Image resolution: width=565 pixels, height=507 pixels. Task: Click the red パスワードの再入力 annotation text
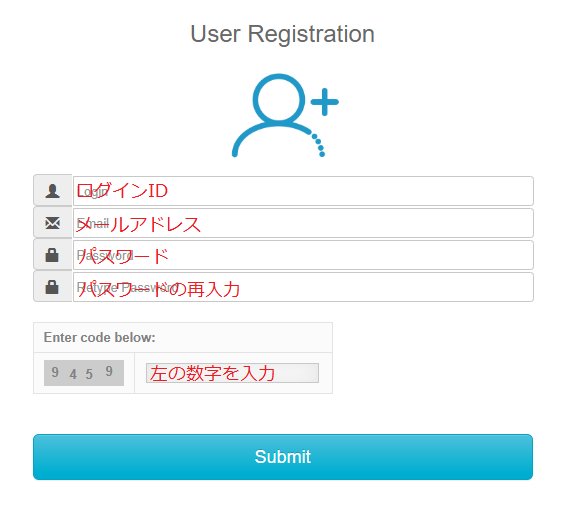point(159,289)
